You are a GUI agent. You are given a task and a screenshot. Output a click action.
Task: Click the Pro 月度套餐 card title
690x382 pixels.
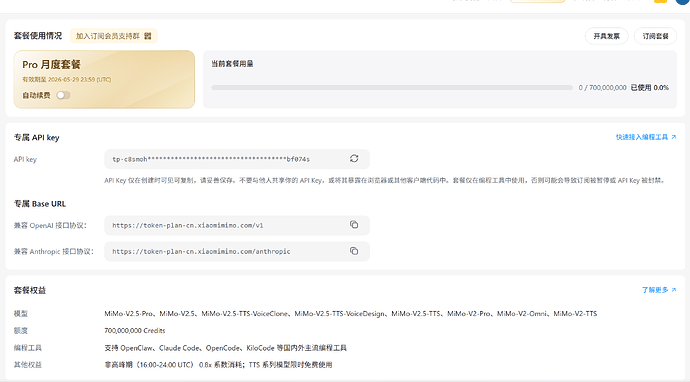click(51, 65)
